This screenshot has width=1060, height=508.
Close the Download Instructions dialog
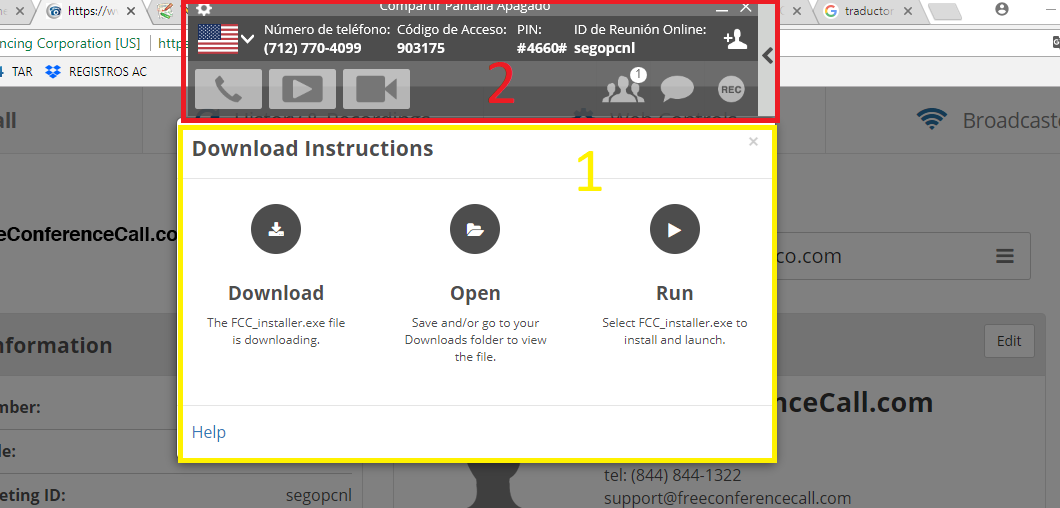[x=753, y=142]
